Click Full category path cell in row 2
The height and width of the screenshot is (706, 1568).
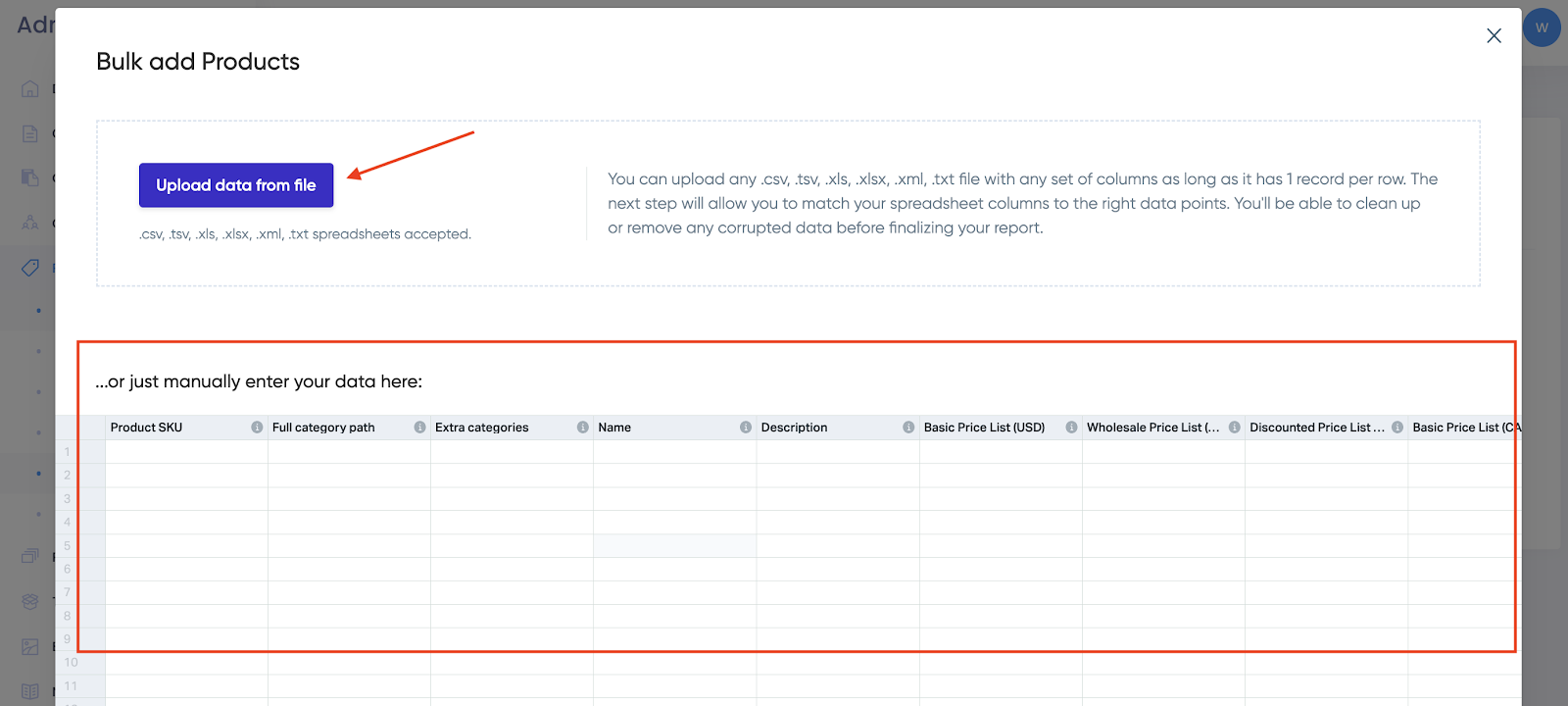click(349, 476)
